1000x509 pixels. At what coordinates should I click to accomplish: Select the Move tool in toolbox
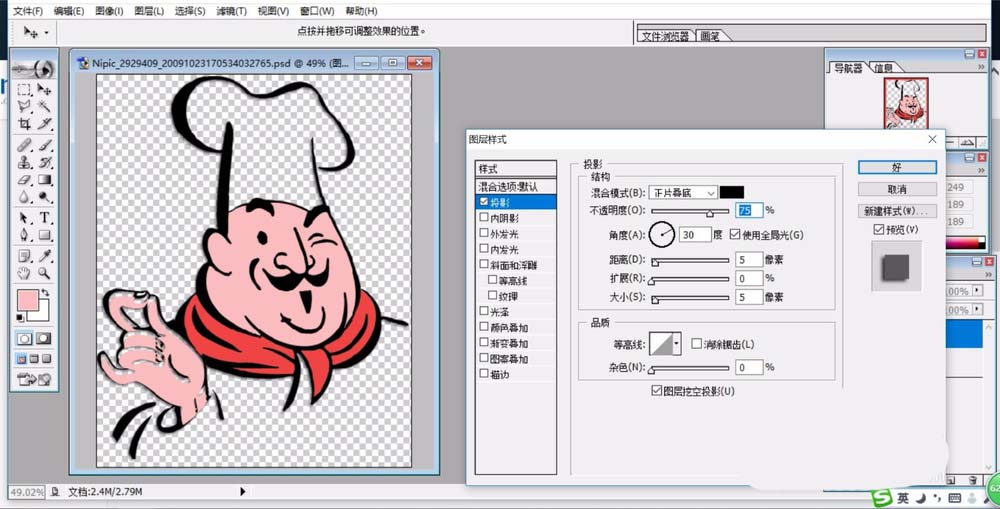point(44,90)
